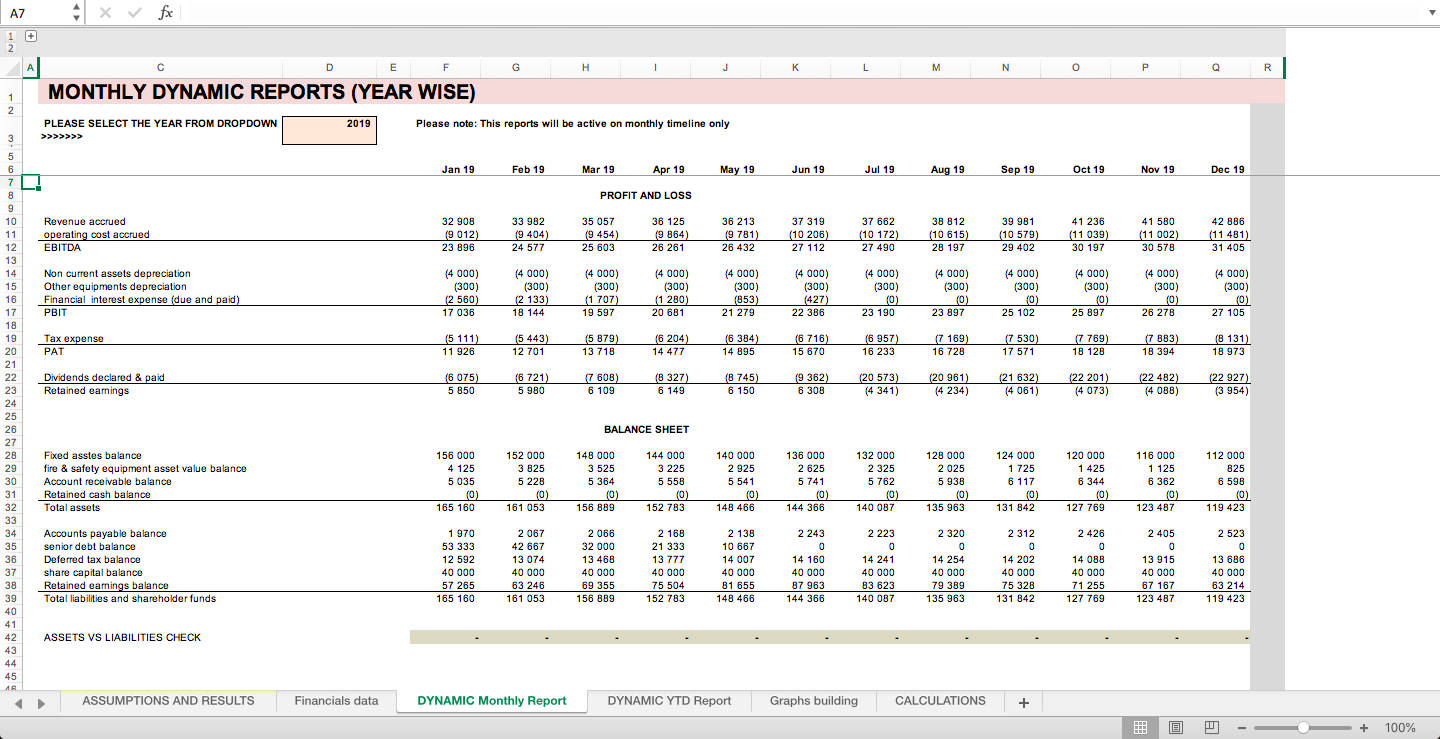Switch to Normal view icon
Image resolution: width=1440 pixels, height=739 pixels.
(1139, 727)
